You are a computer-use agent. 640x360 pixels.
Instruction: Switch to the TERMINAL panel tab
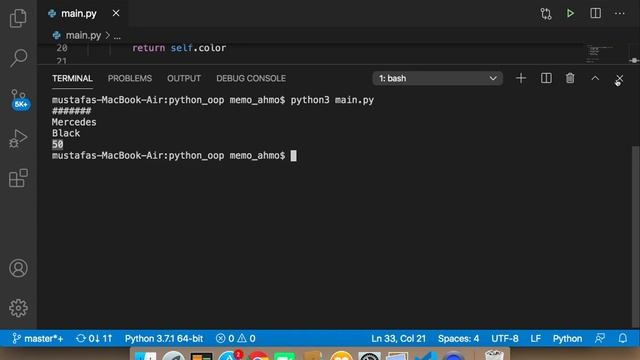coord(72,78)
